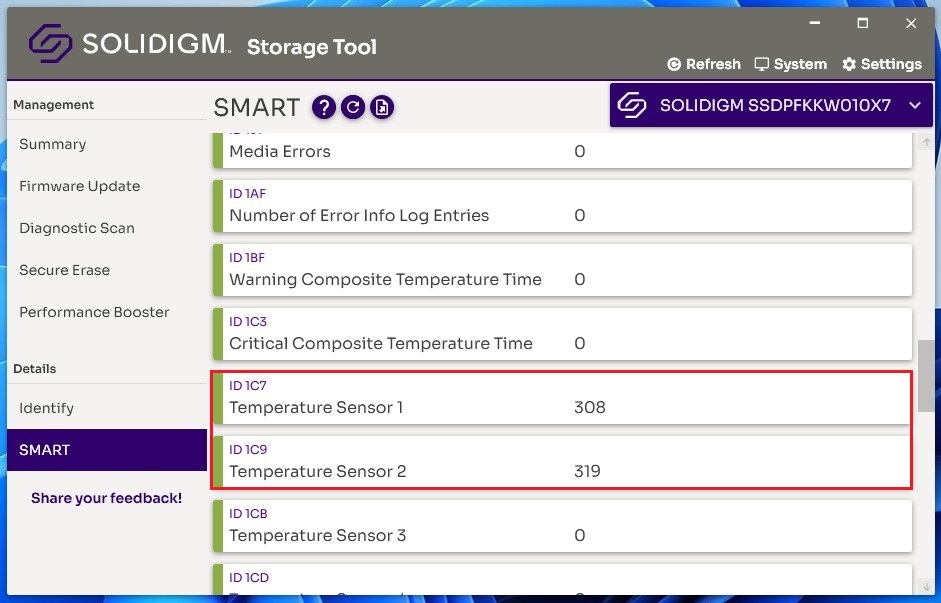Click the Storage Tool title text

pyautogui.click(x=311, y=47)
